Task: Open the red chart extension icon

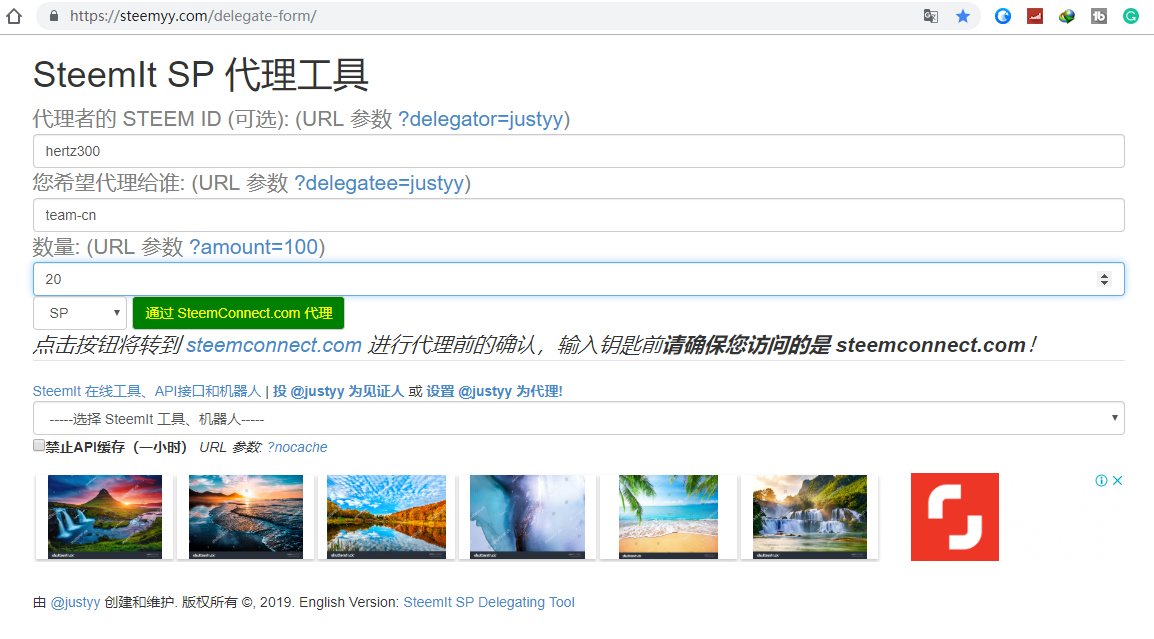Action: (1035, 16)
